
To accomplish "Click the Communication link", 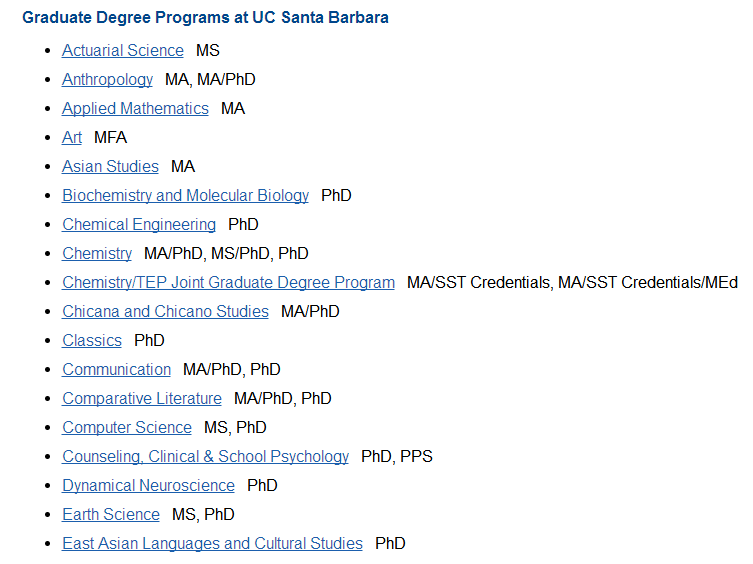I will (116, 369).
